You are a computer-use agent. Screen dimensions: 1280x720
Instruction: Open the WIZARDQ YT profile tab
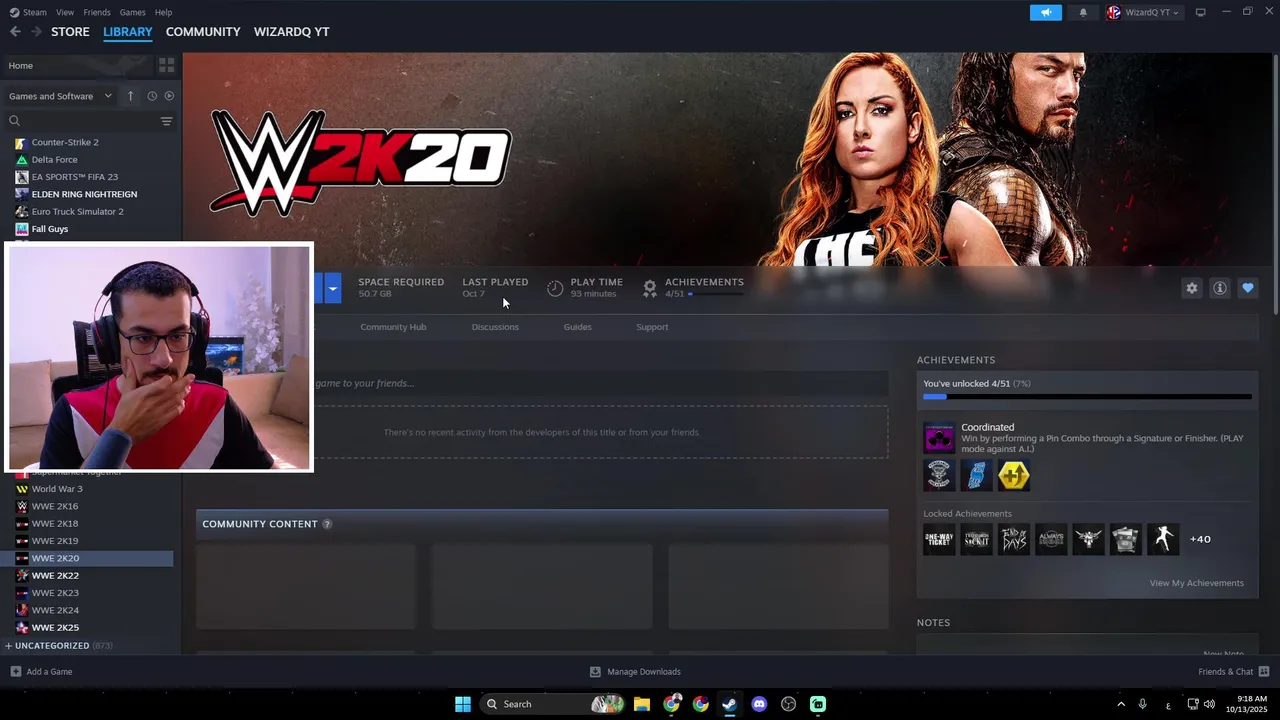click(291, 32)
